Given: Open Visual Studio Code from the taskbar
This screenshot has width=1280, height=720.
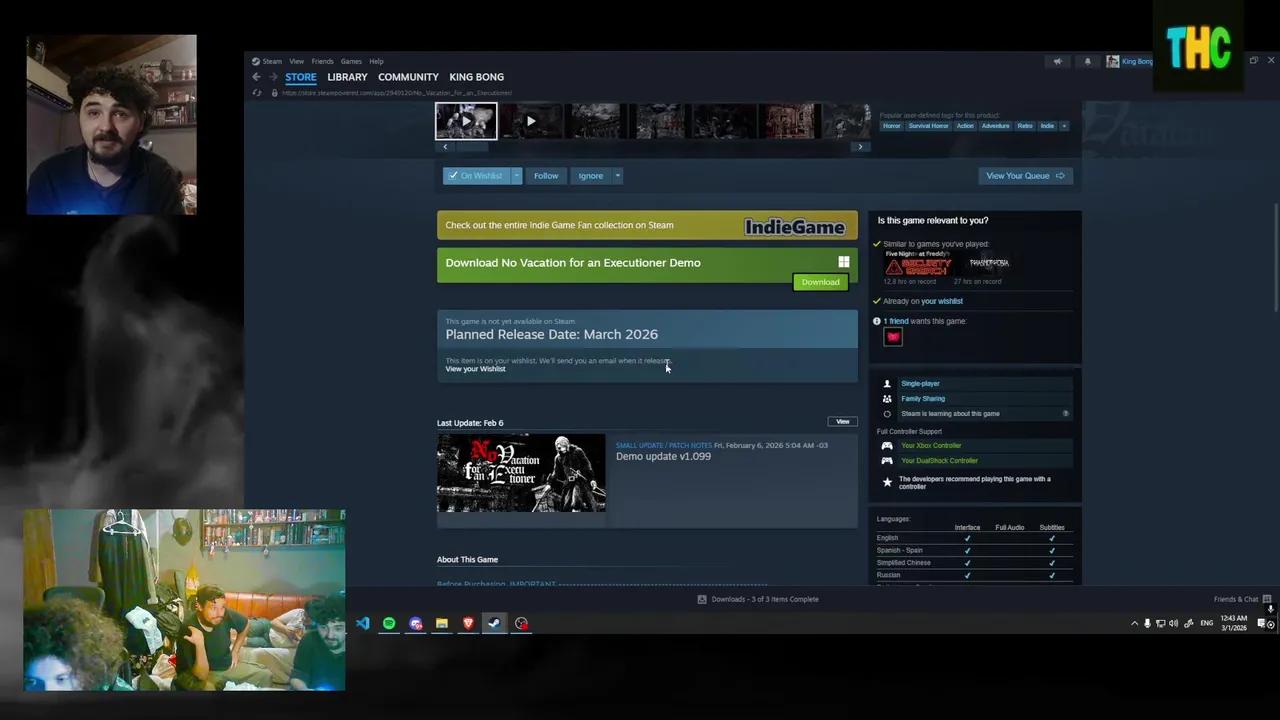Looking at the screenshot, I should 362,623.
